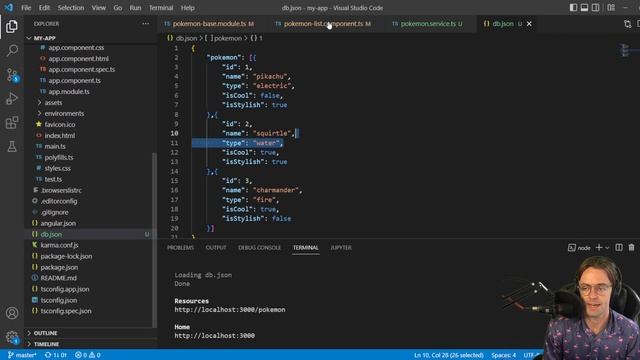Open the Accounts menu icon
The image size is (640, 360).
pyautogui.click(x=12, y=313)
